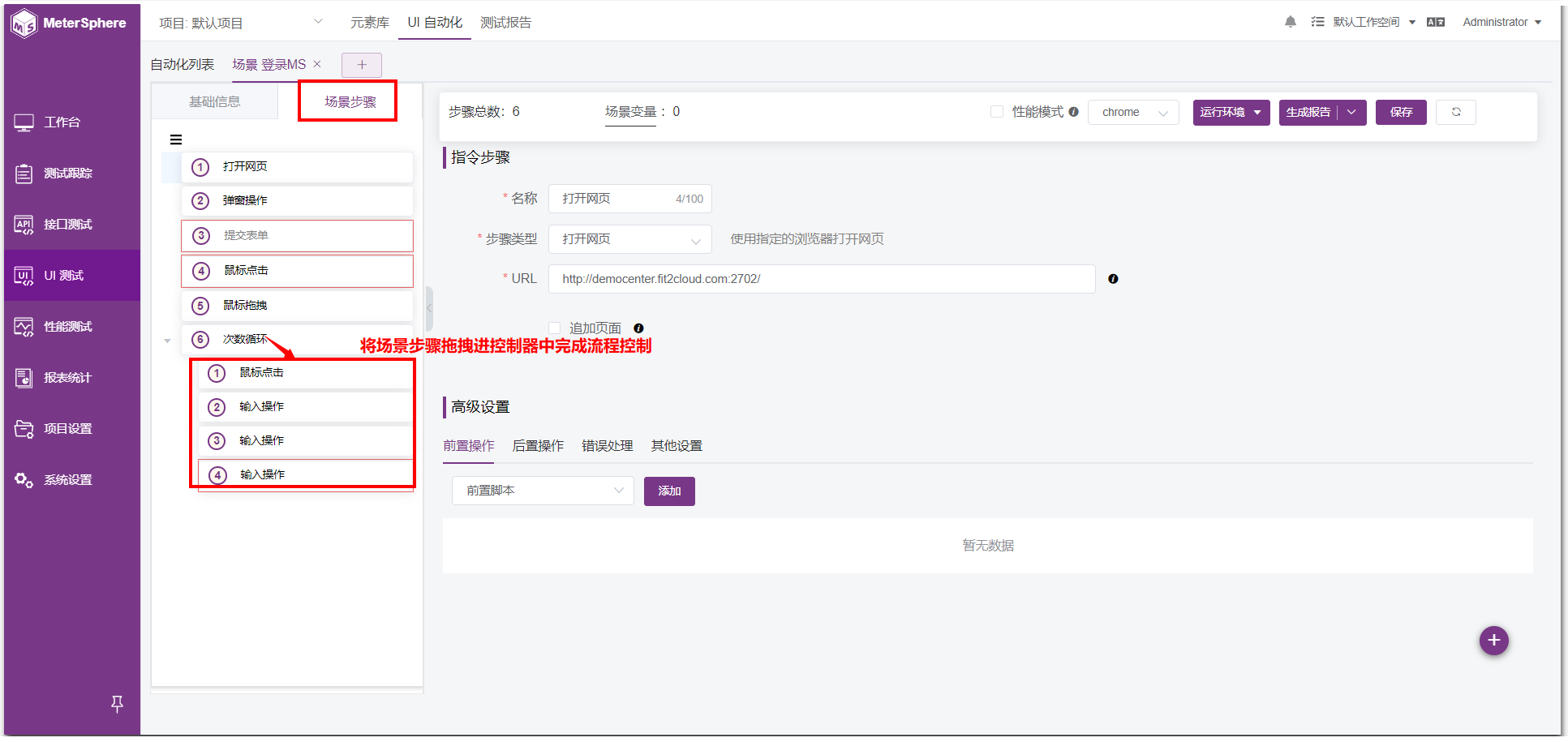
Task: Expand the 运行环境 dropdown button
Action: (1231, 112)
